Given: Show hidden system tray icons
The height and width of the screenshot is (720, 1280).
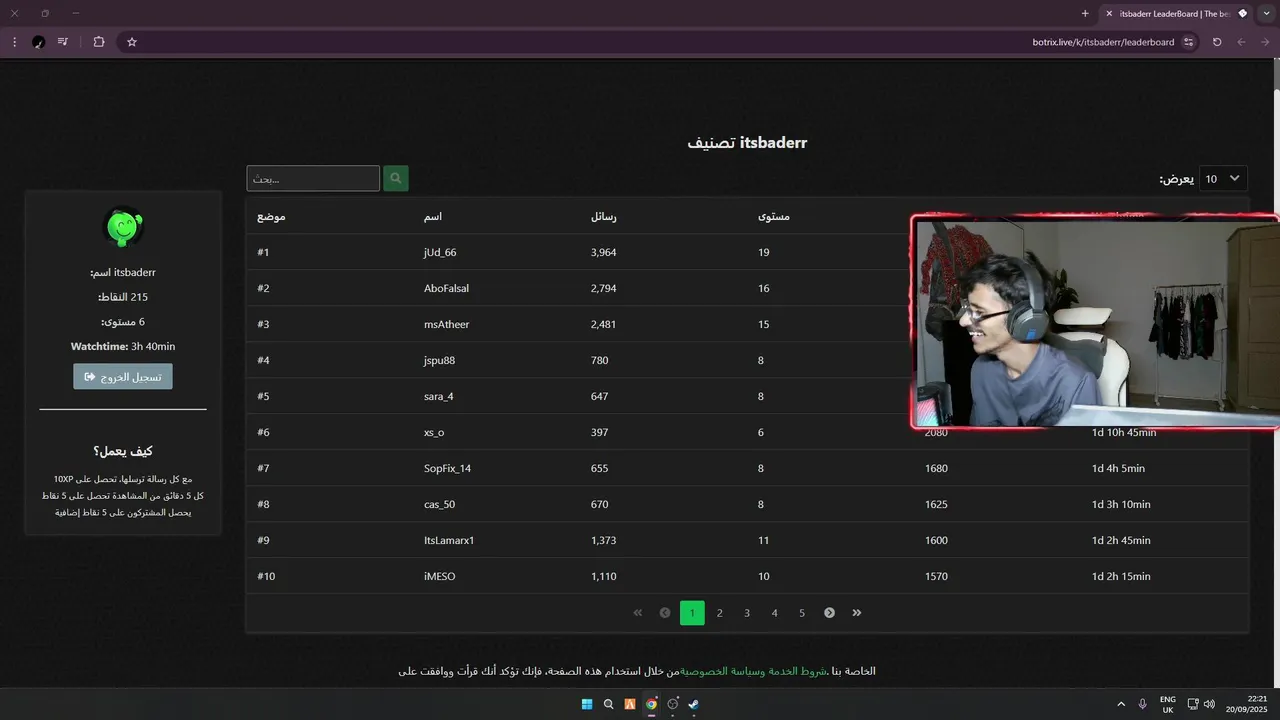Looking at the screenshot, I should click(x=1121, y=704).
